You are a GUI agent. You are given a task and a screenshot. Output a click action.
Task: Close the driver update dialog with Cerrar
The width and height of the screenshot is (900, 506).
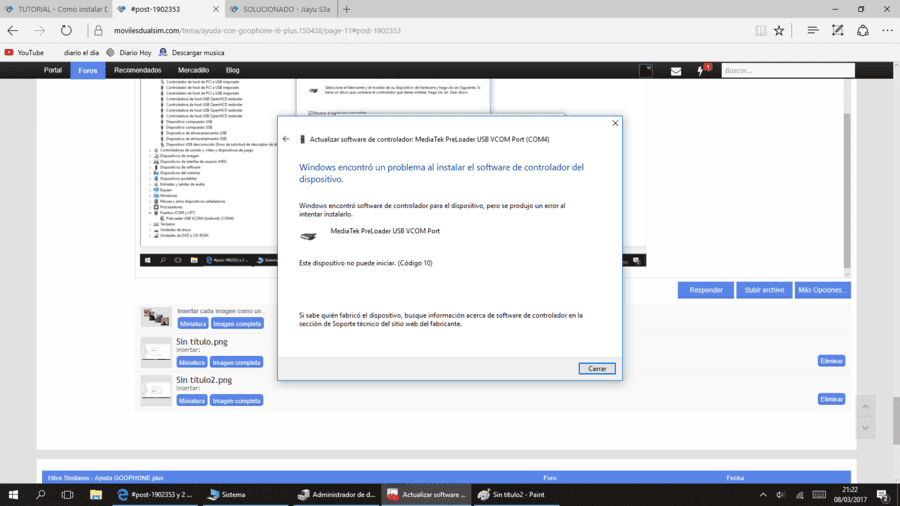coord(597,368)
